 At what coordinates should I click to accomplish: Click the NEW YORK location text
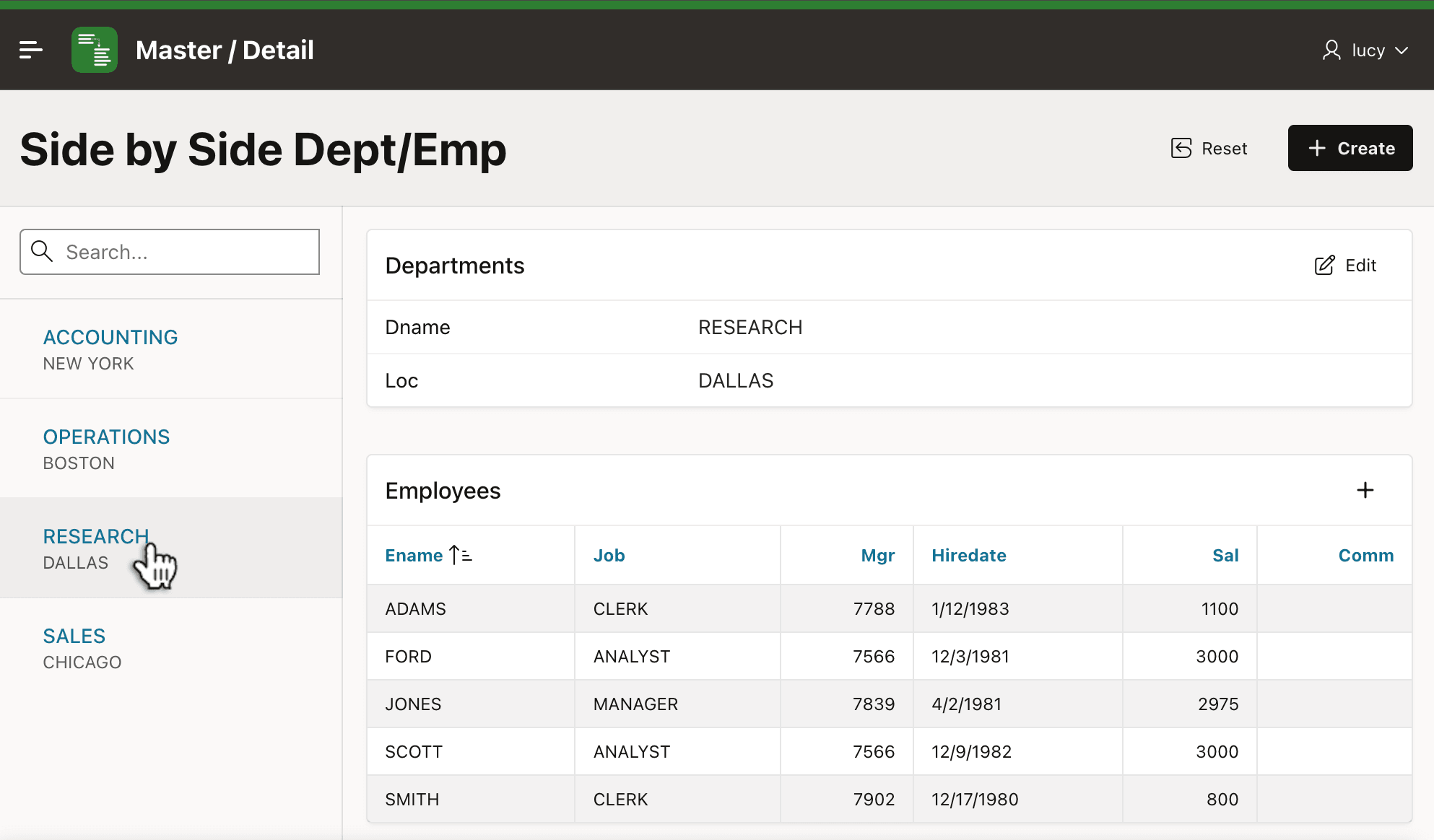tap(88, 363)
